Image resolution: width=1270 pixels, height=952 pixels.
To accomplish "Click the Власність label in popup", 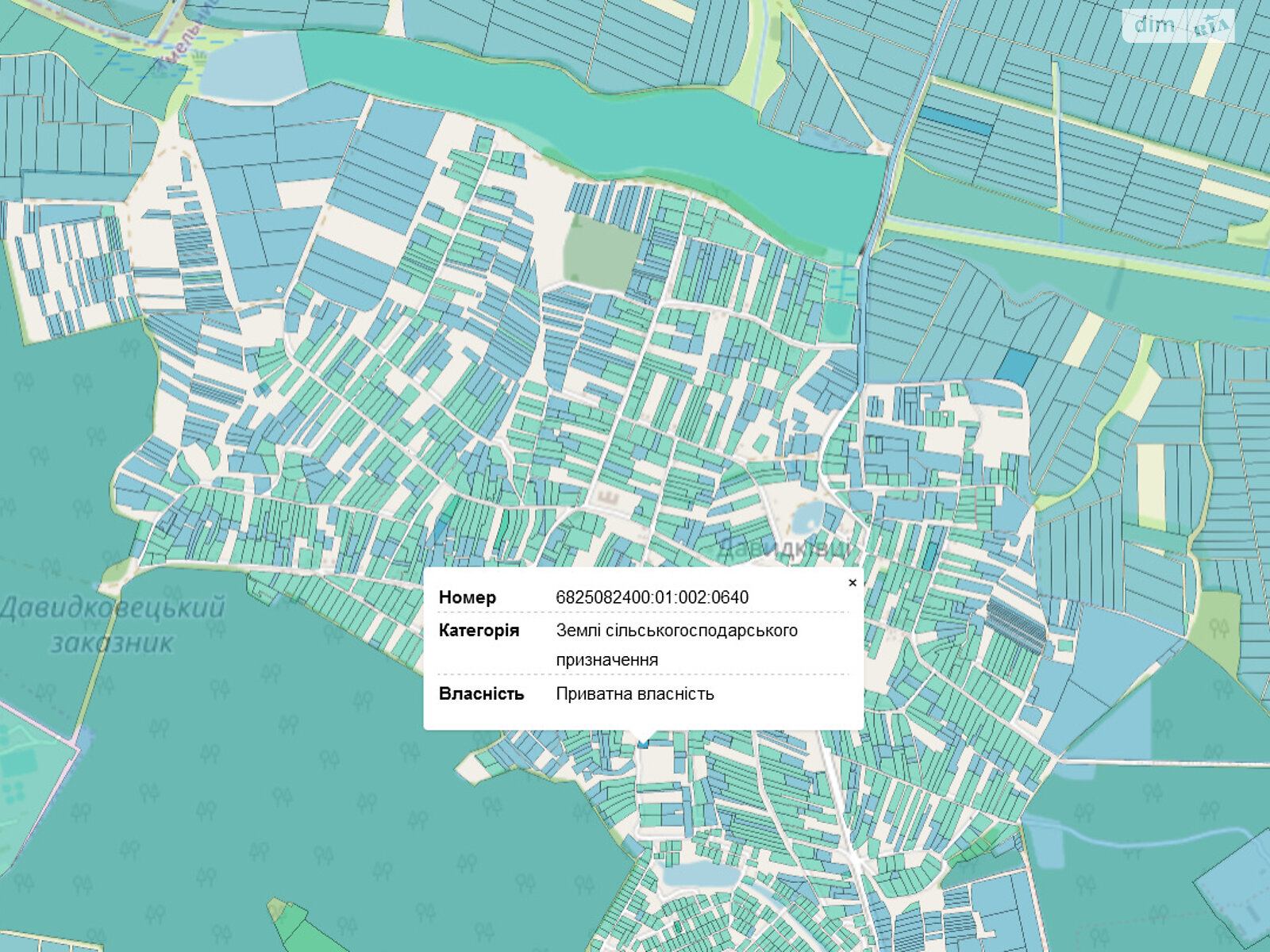I will click(481, 694).
